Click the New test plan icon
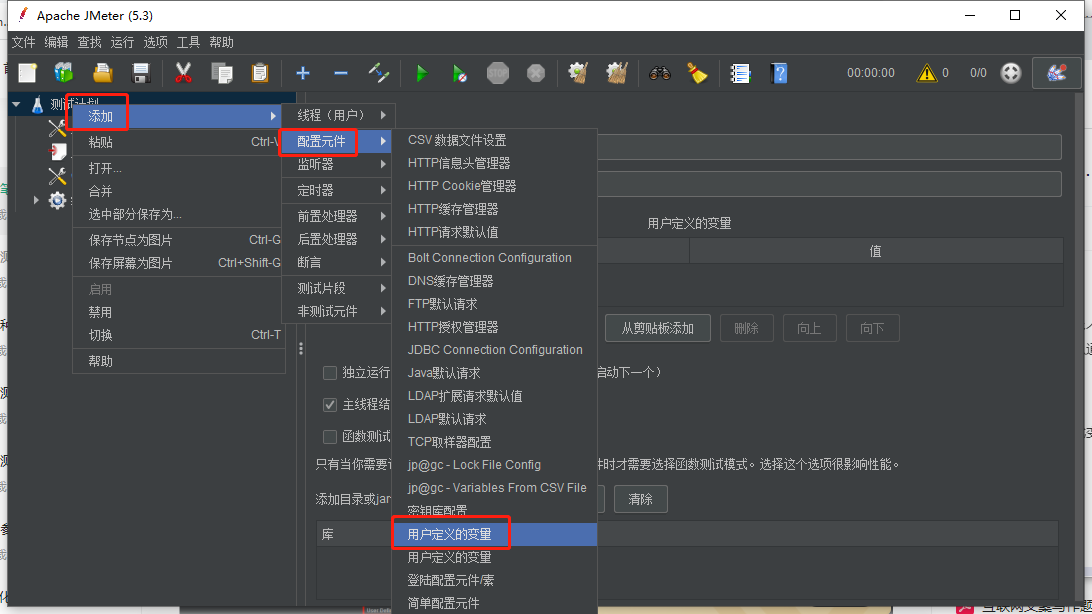The image size is (1092, 614). click(27, 72)
